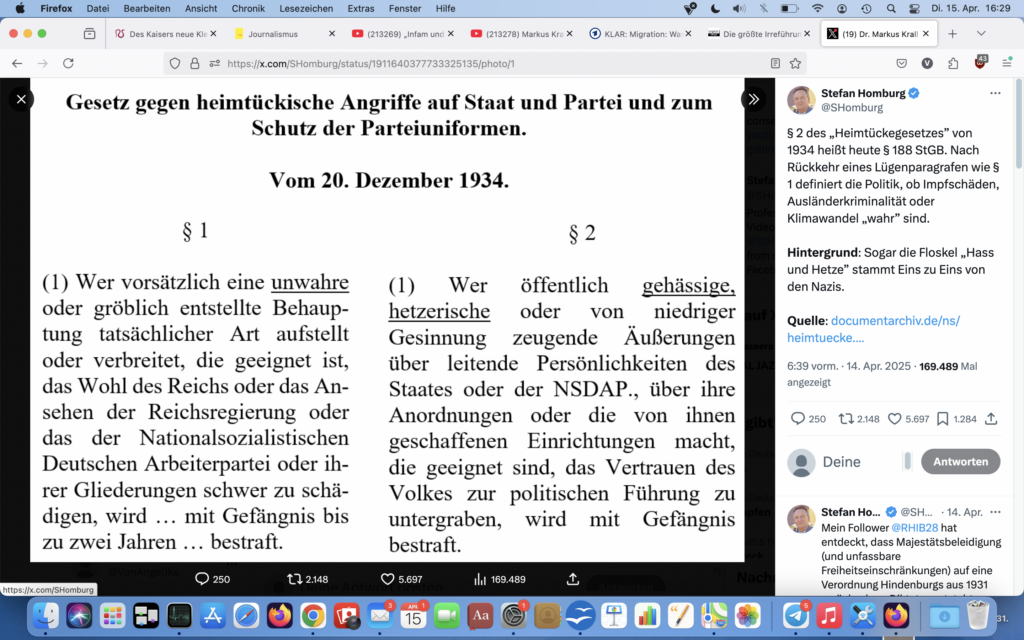Open a new browser tab with plus

click(952, 33)
